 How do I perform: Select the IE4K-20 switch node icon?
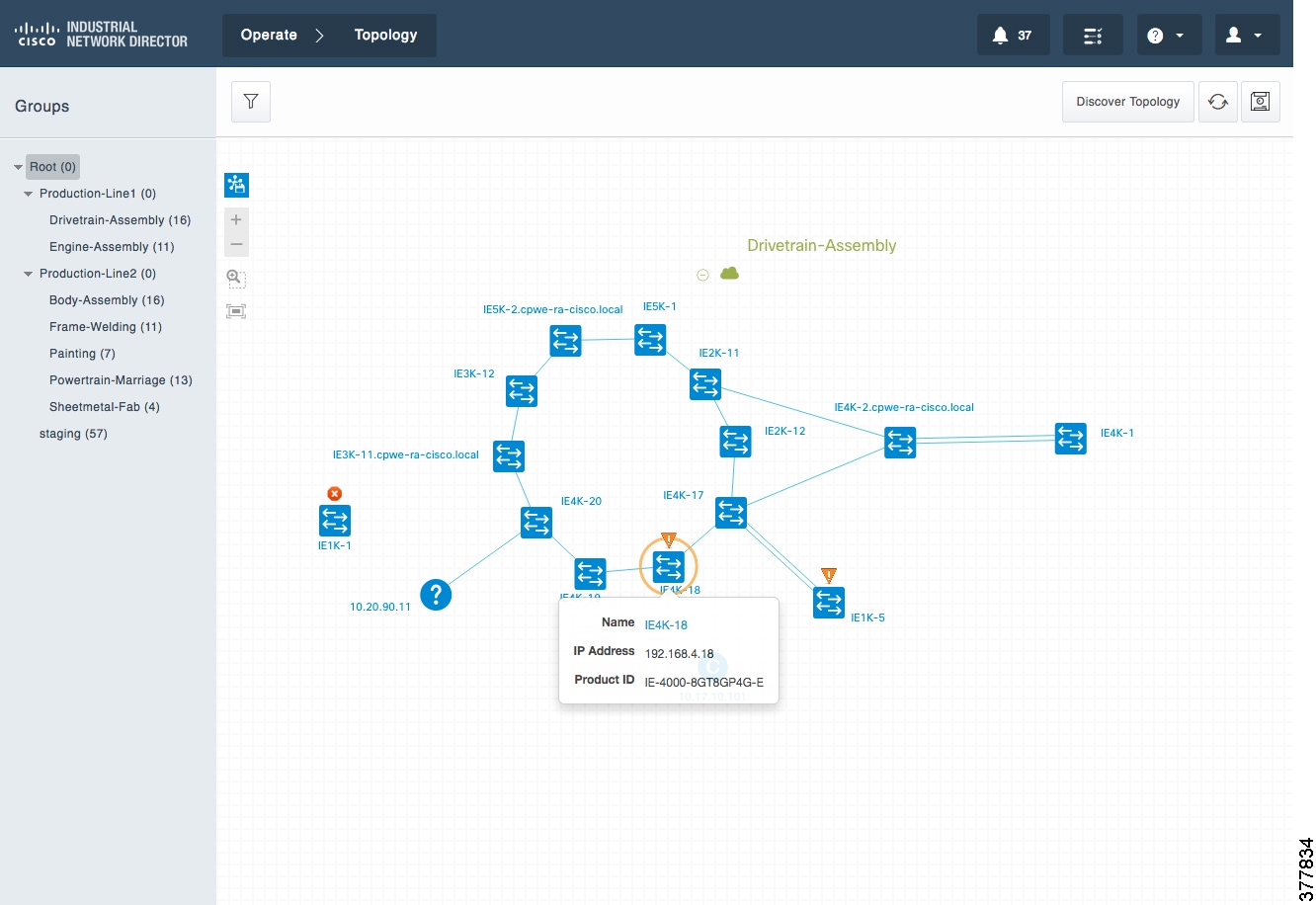536,522
